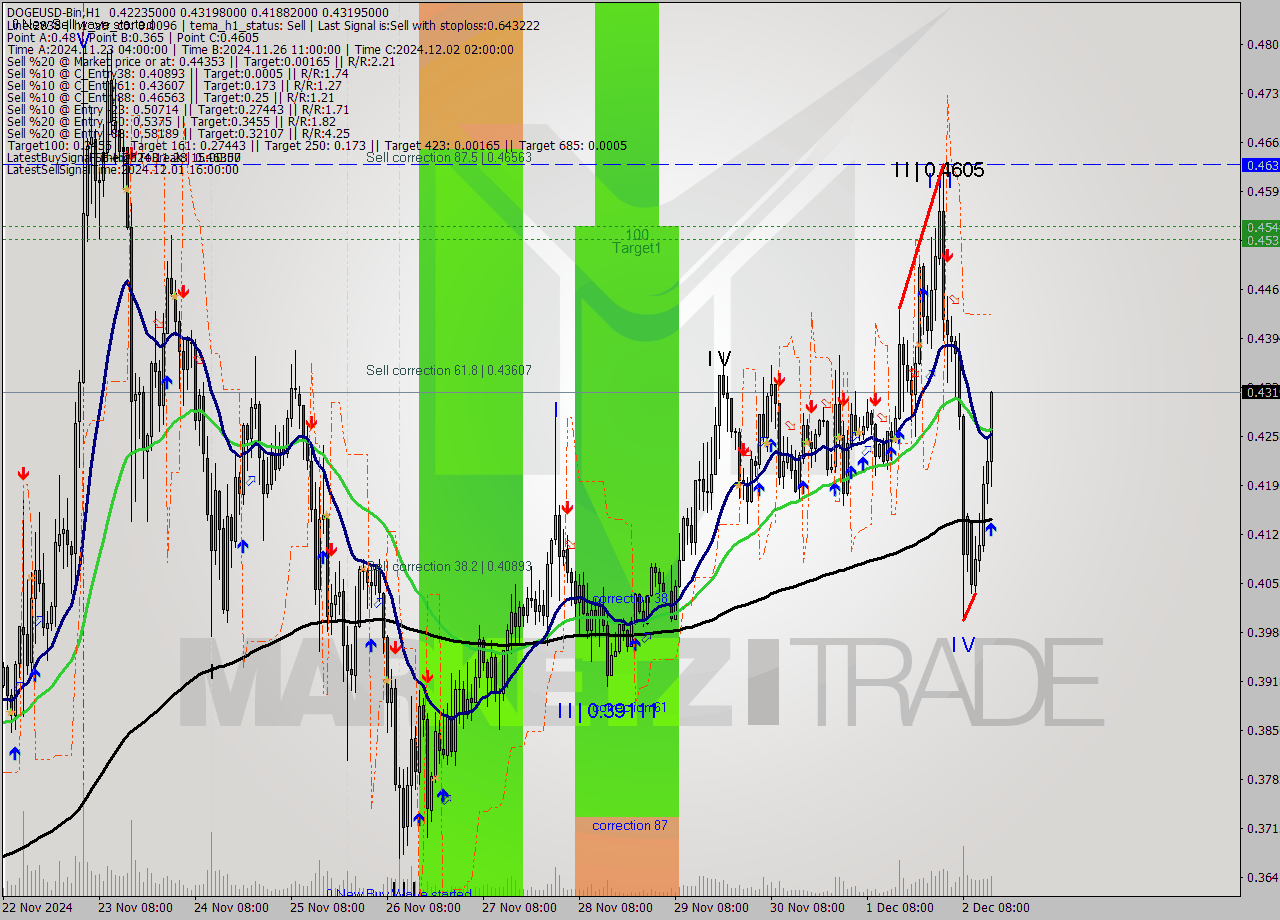Click the 0.371 price axis value
Viewport: 1280px width, 920px height.
[x=1263, y=828]
